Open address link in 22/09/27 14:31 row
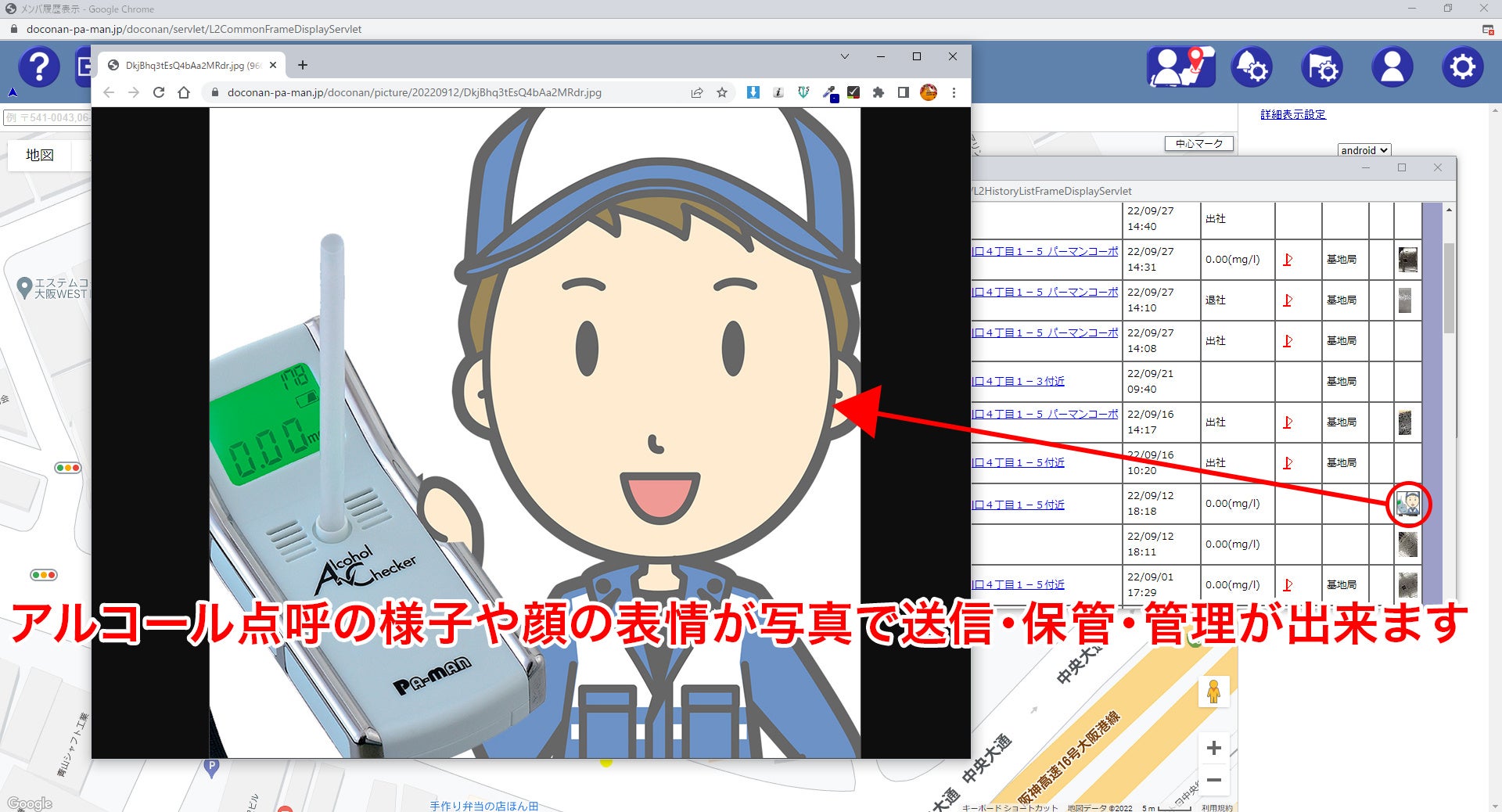This screenshot has height=812, width=1502. click(x=1045, y=251)
